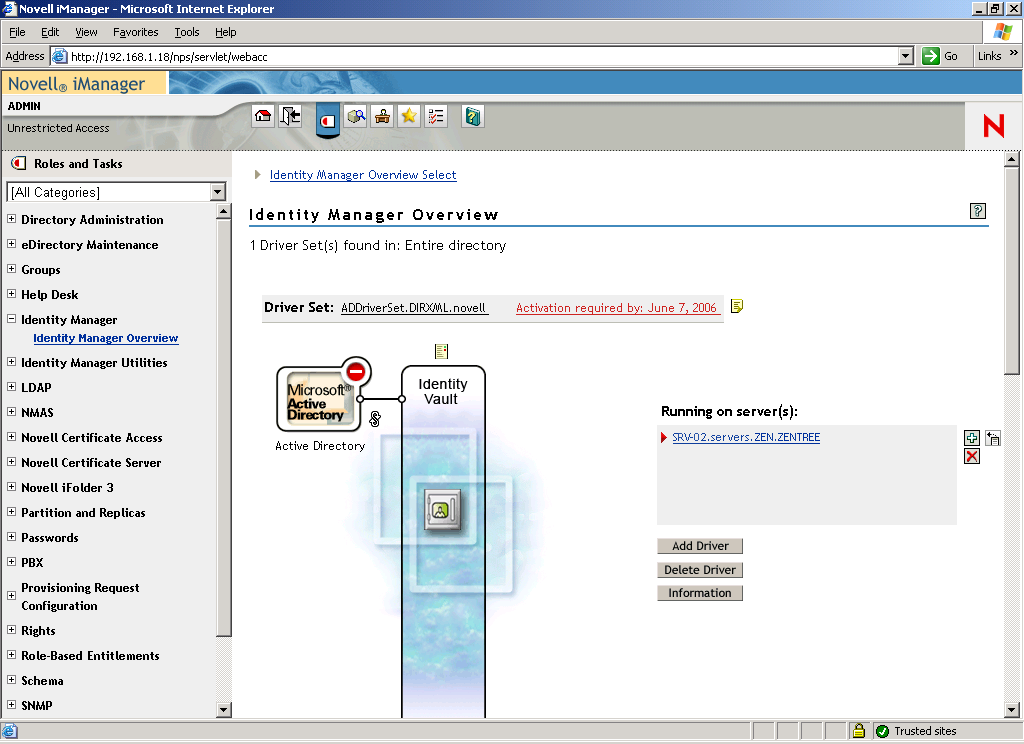This screenshot has height=744, width=1024.
Task: Follow the SRV-02.servers.ZEN.ZENTREE link
Action: coord(744,437)
